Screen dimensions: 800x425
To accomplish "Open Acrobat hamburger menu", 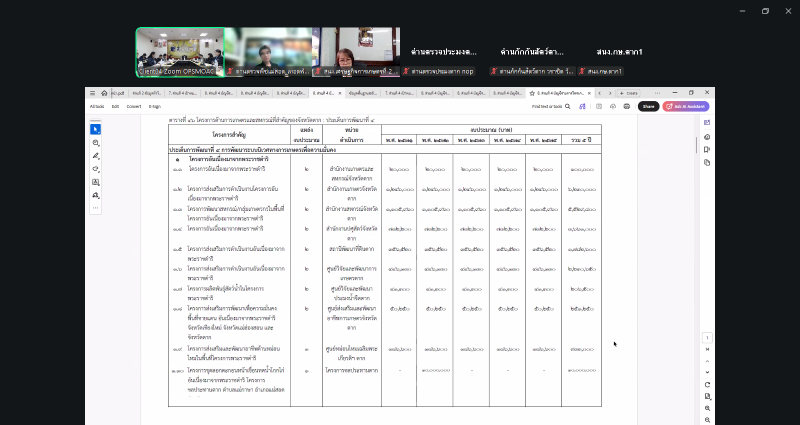I will click(x=92, y=93).
